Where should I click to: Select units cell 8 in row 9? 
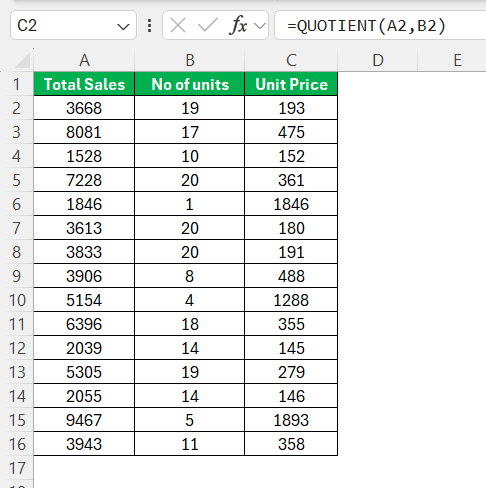190,276
